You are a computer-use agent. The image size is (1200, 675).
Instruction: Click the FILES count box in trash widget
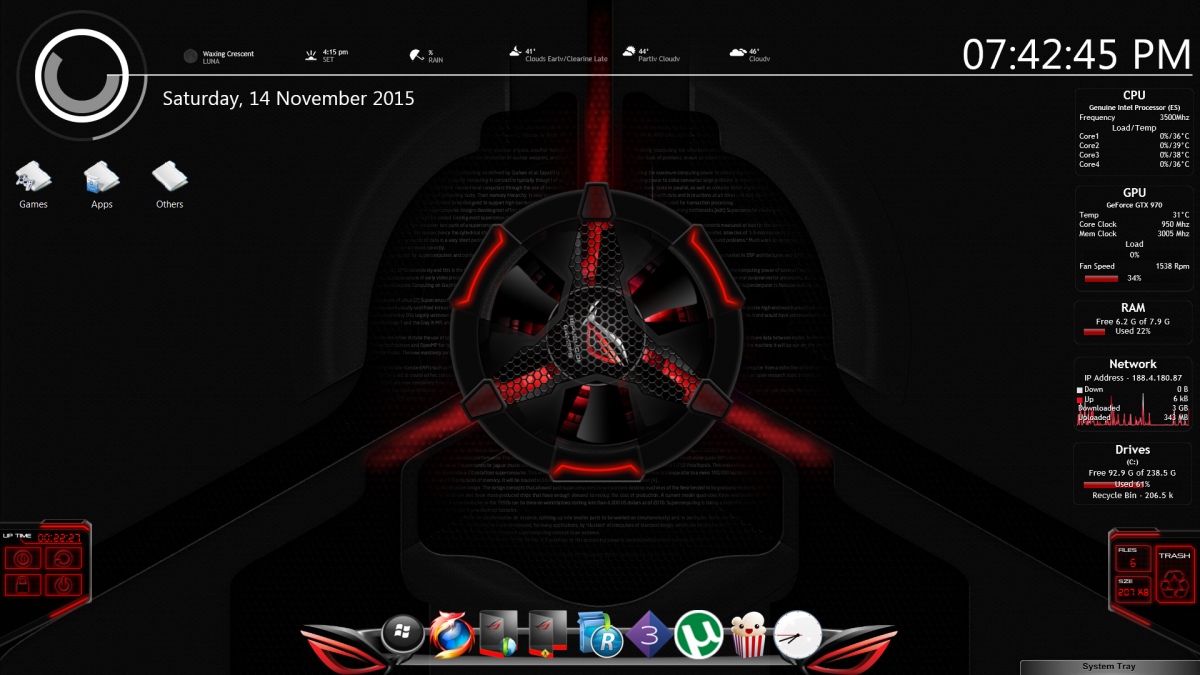(1132, 559)
